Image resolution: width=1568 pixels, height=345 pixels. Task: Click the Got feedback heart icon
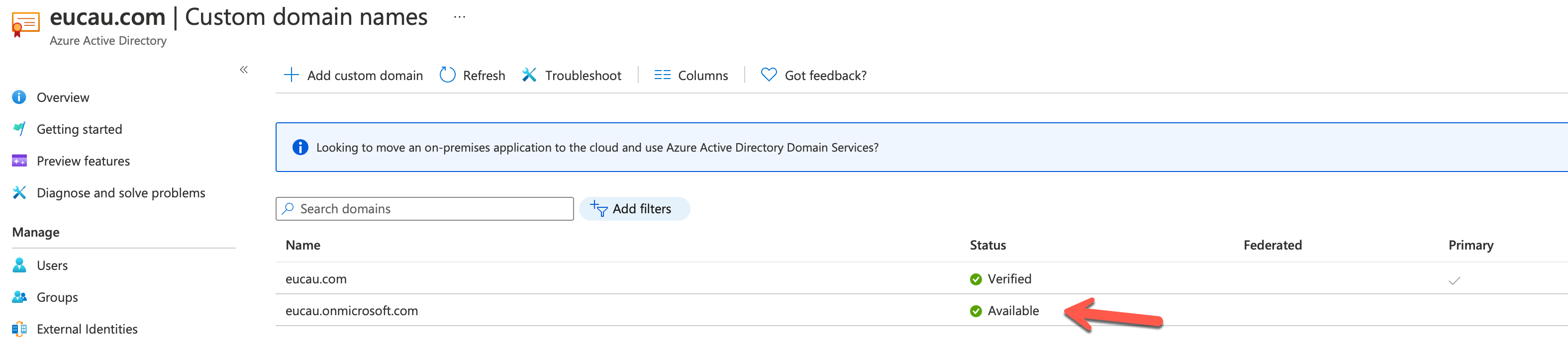pyautogui.click(x=769, y=75)
